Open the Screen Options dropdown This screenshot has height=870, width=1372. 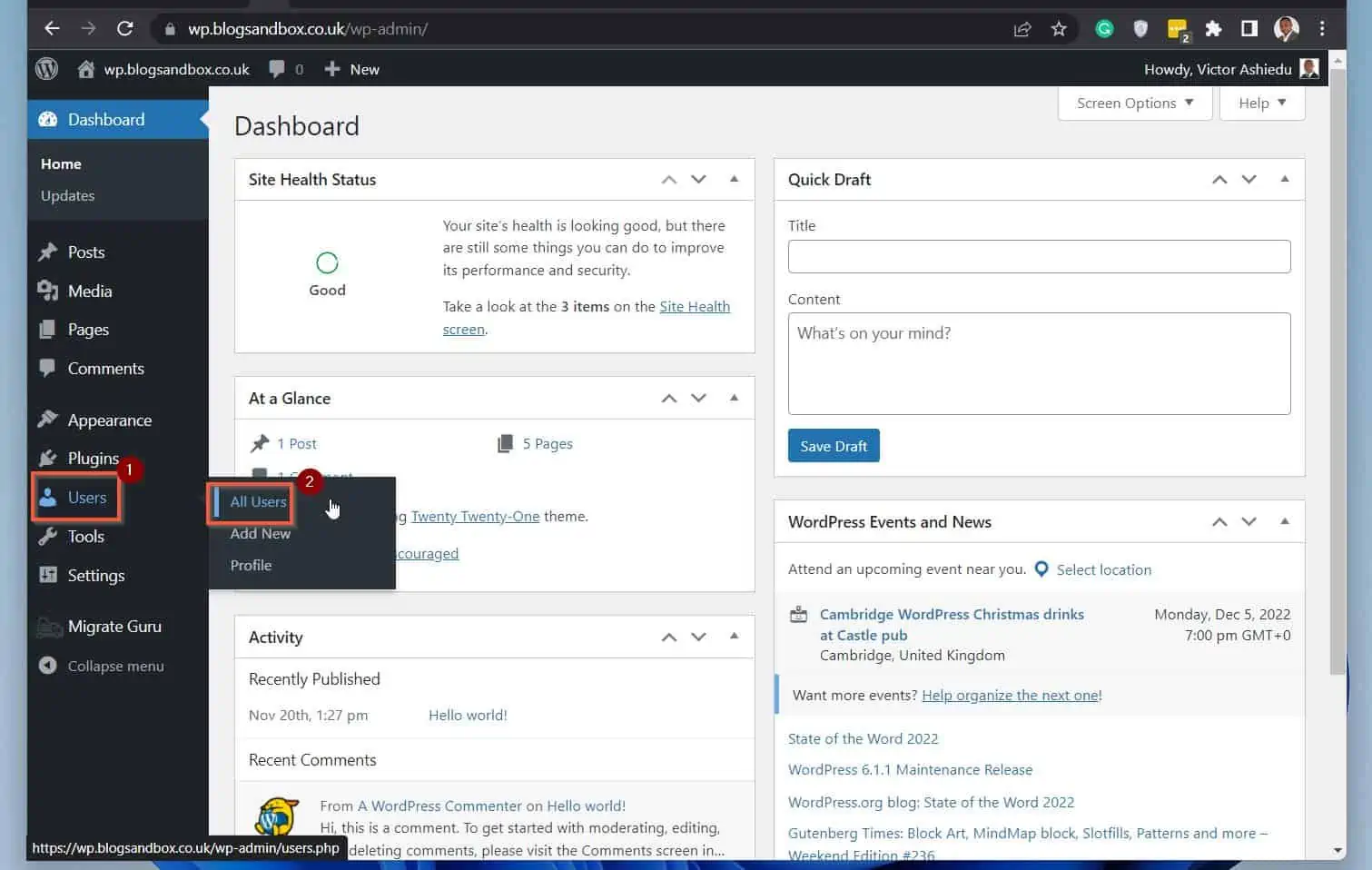pos(1135,103)
